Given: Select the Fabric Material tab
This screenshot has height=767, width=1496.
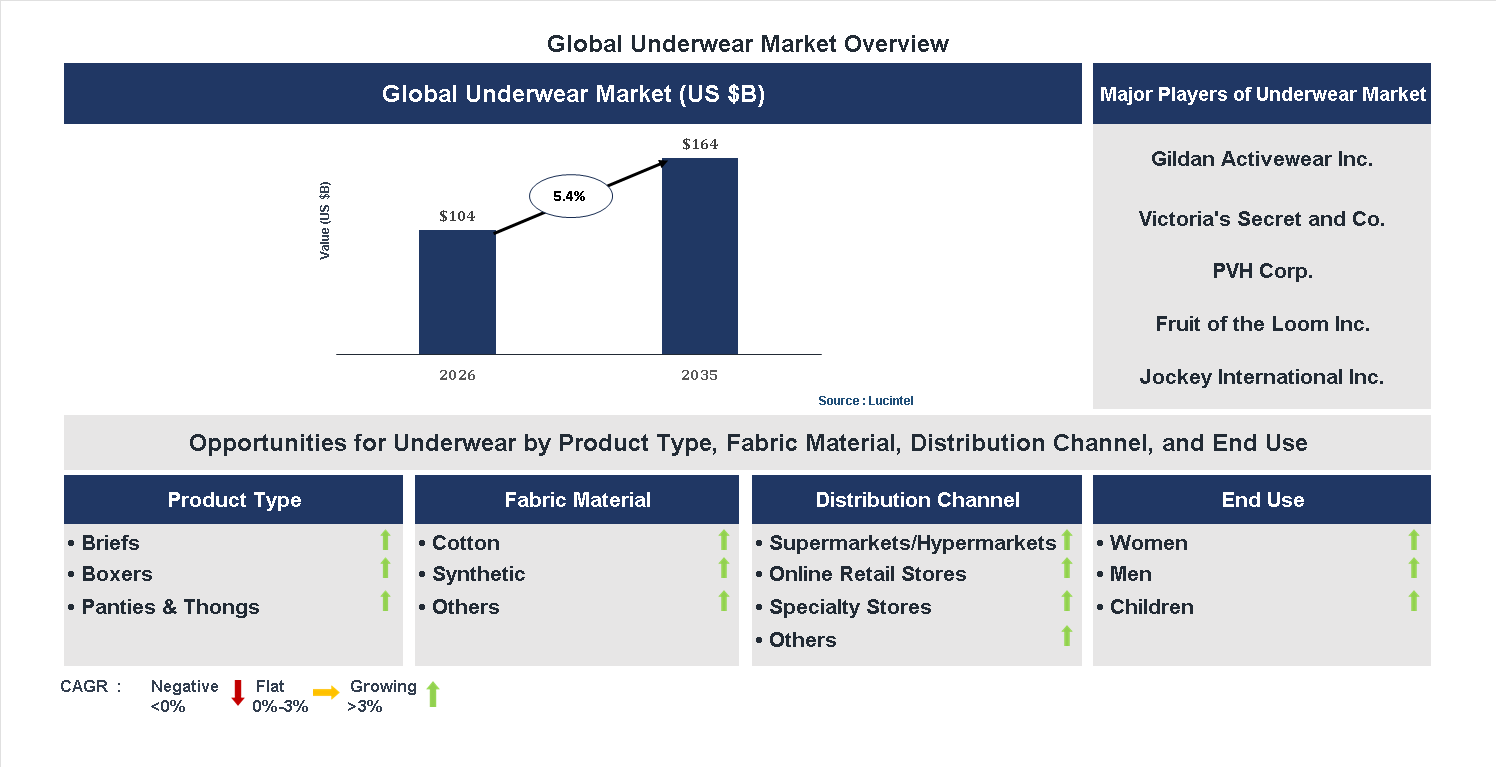Looking at the screenshot, I should click(576, 499).
